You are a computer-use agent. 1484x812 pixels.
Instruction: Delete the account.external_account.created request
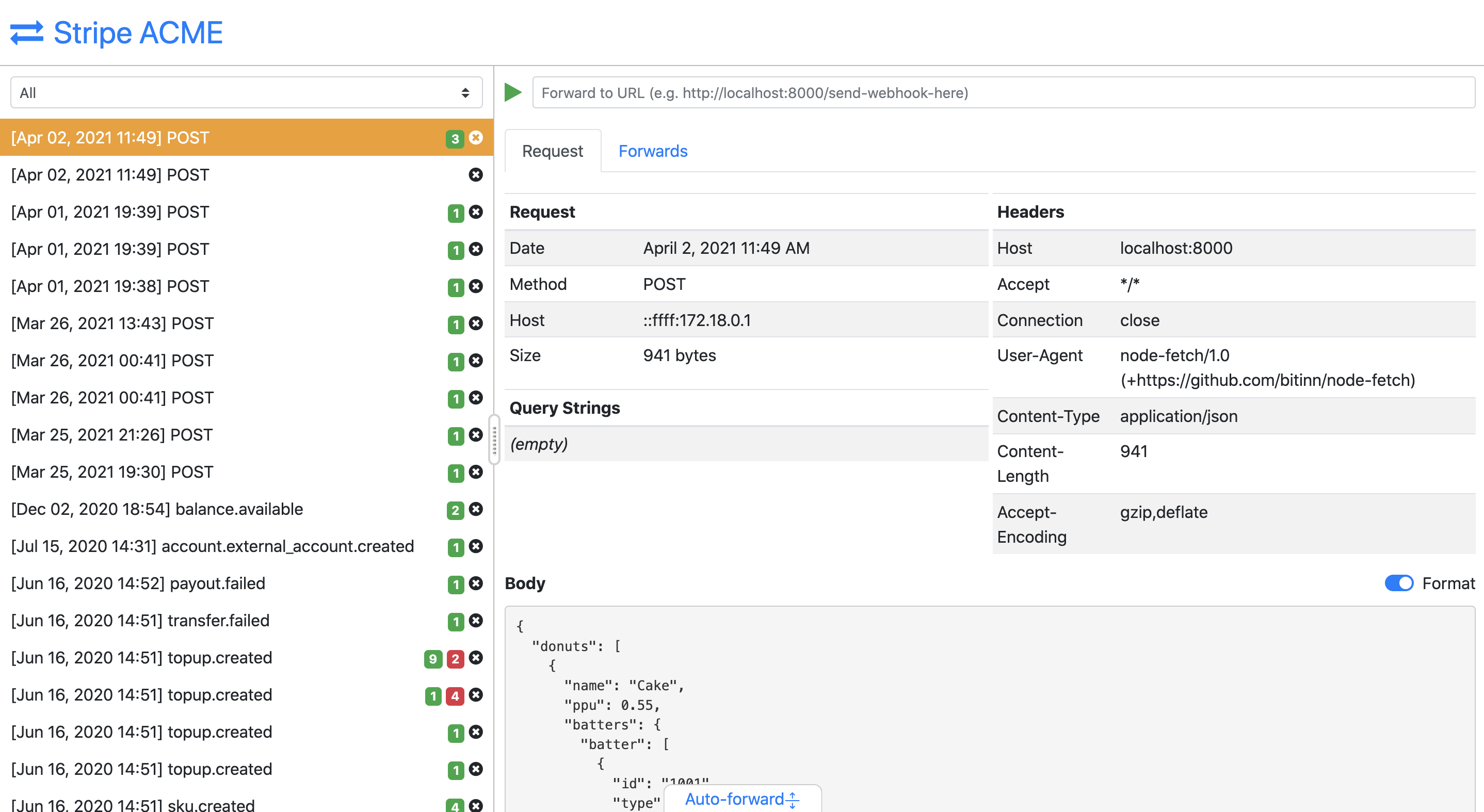pyautogui.click(x=476, y=546)
